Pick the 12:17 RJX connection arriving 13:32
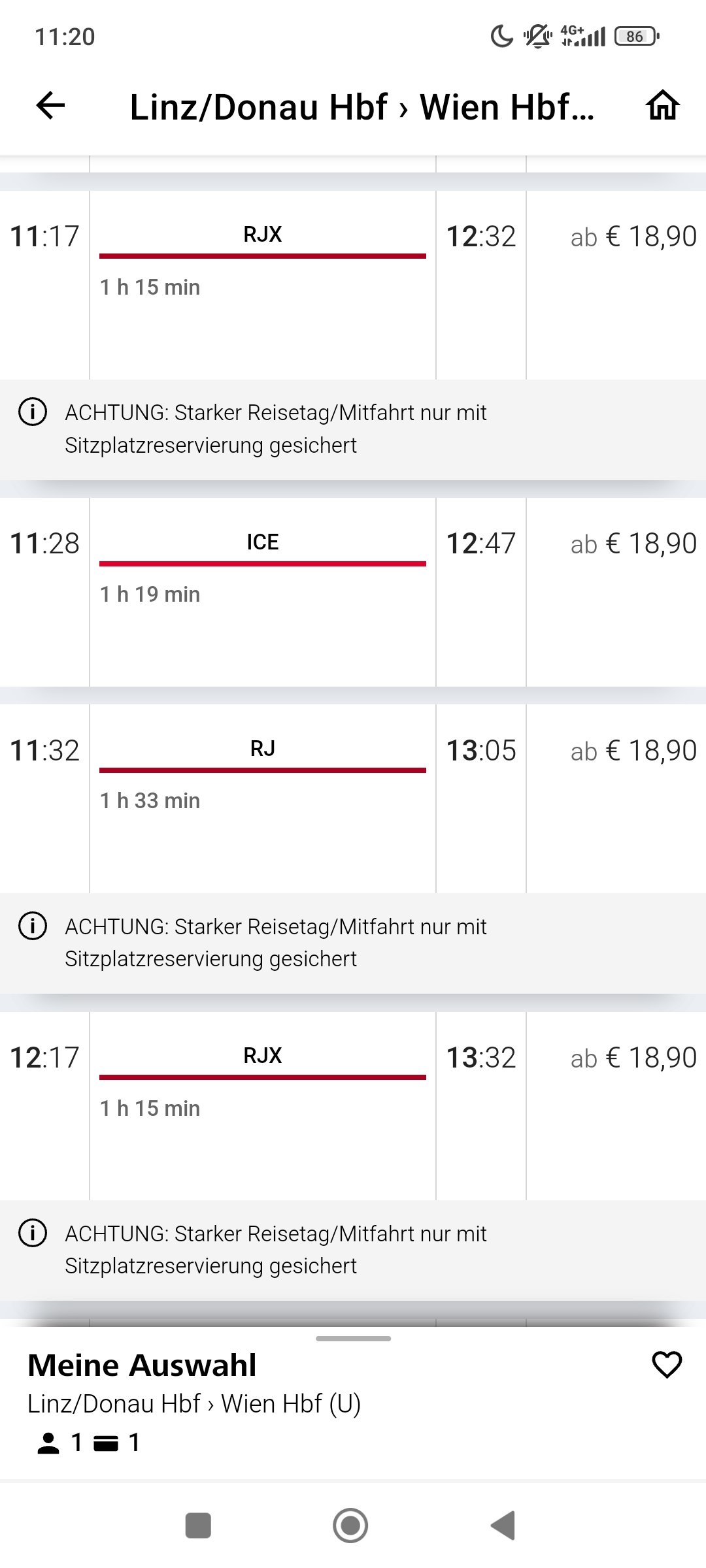This screenshot has width=706, height=1568. (353, 1105)
